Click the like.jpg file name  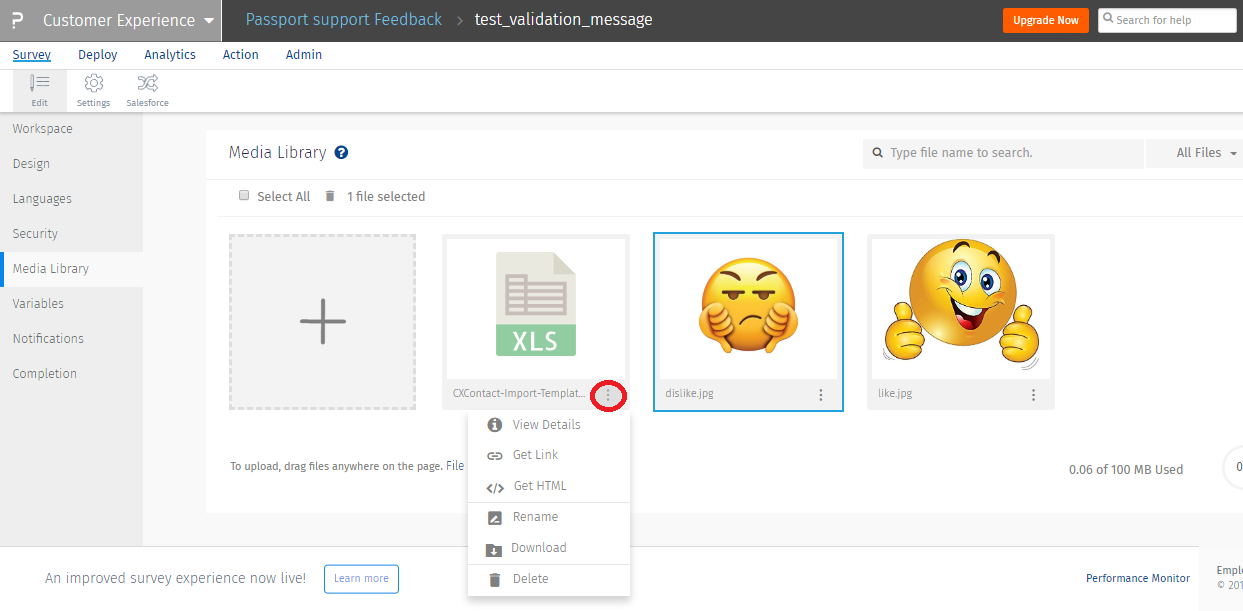(x=895, y=394)
